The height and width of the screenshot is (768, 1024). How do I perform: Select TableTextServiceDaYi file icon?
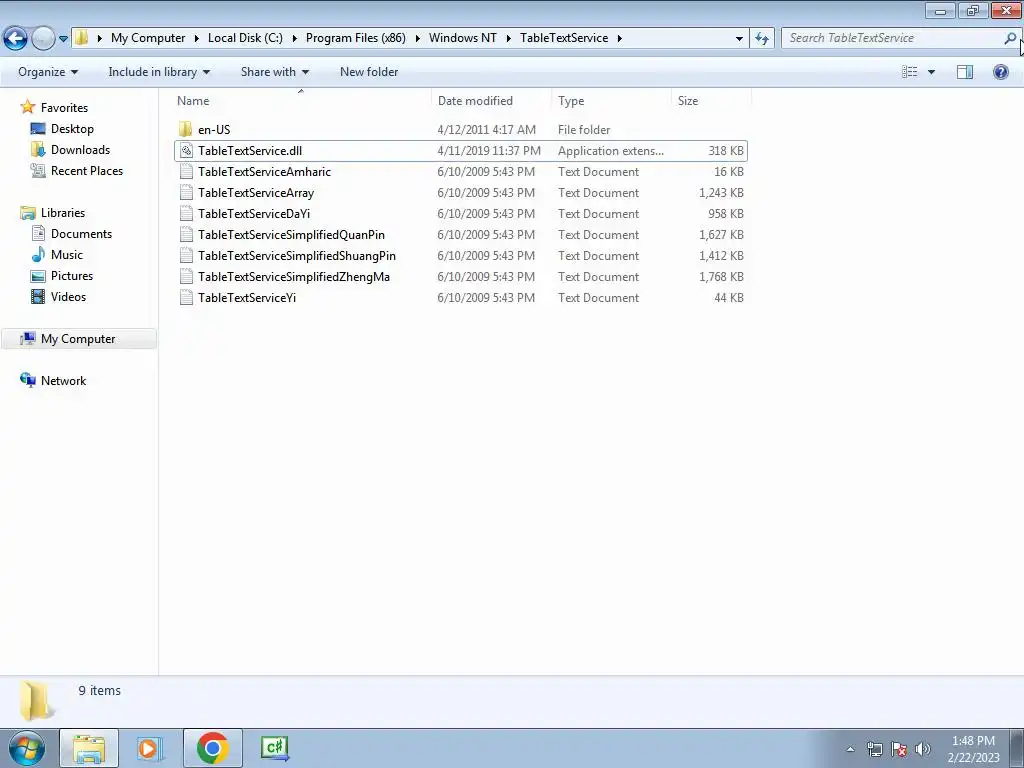tap(186, 214)
